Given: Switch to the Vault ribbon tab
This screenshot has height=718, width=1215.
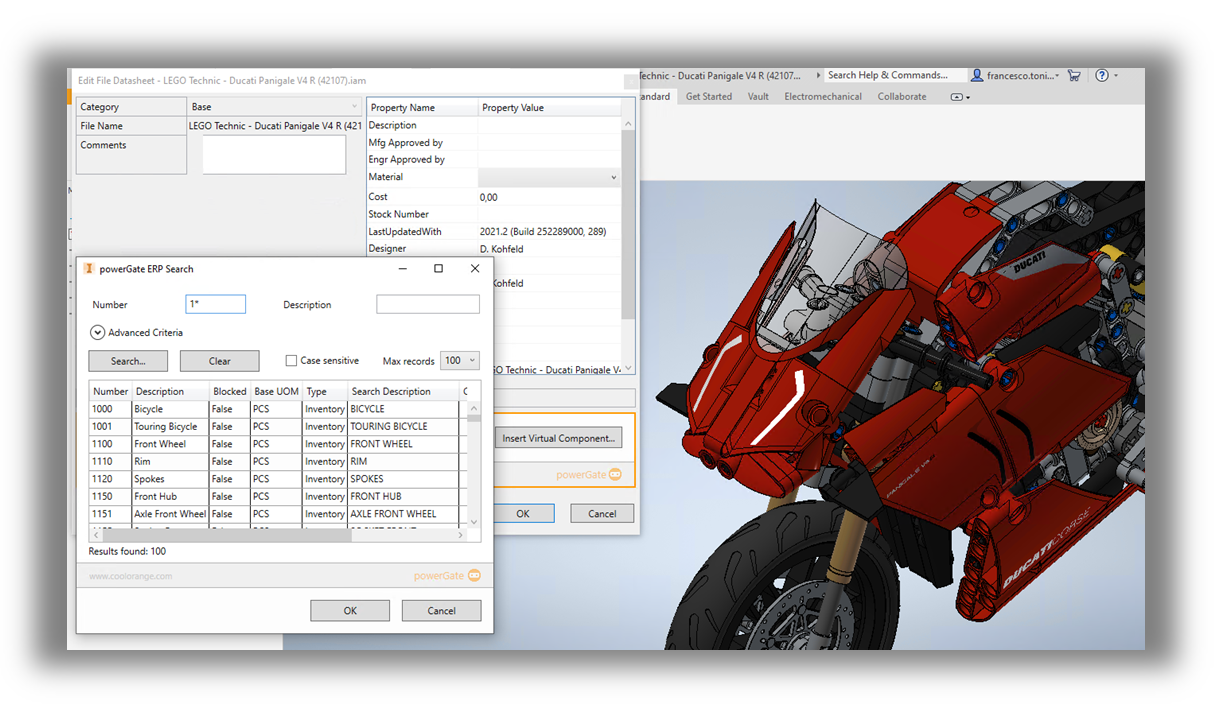Looking at the screenshot, I should click(758, 97).
